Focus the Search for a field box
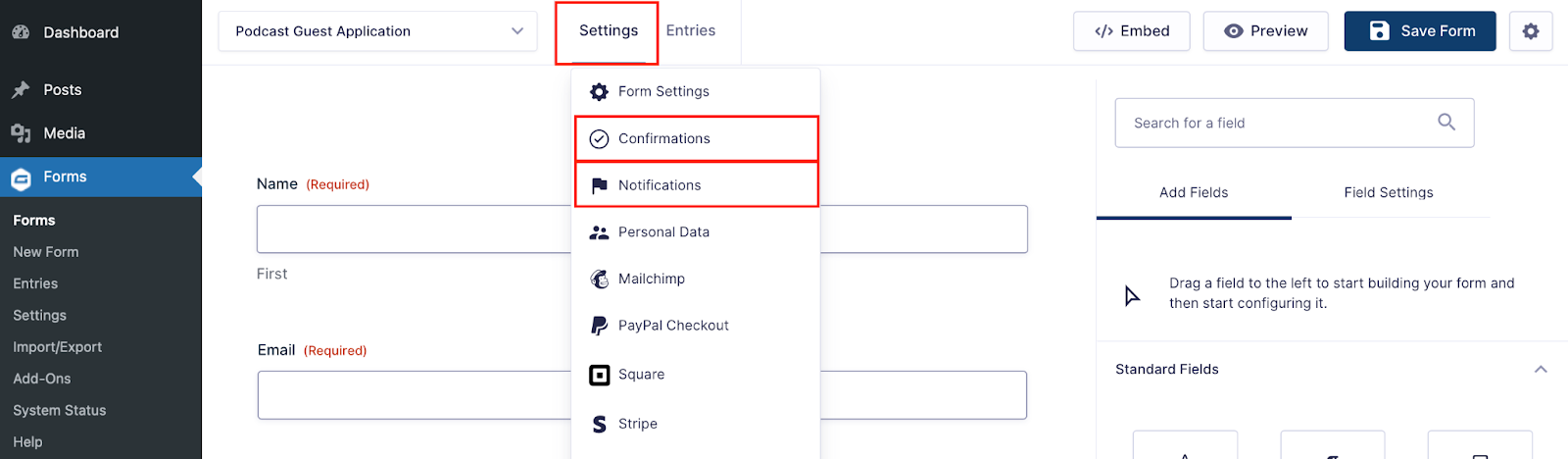This screenshot has height=459, width=1568. click(1295, 123)
